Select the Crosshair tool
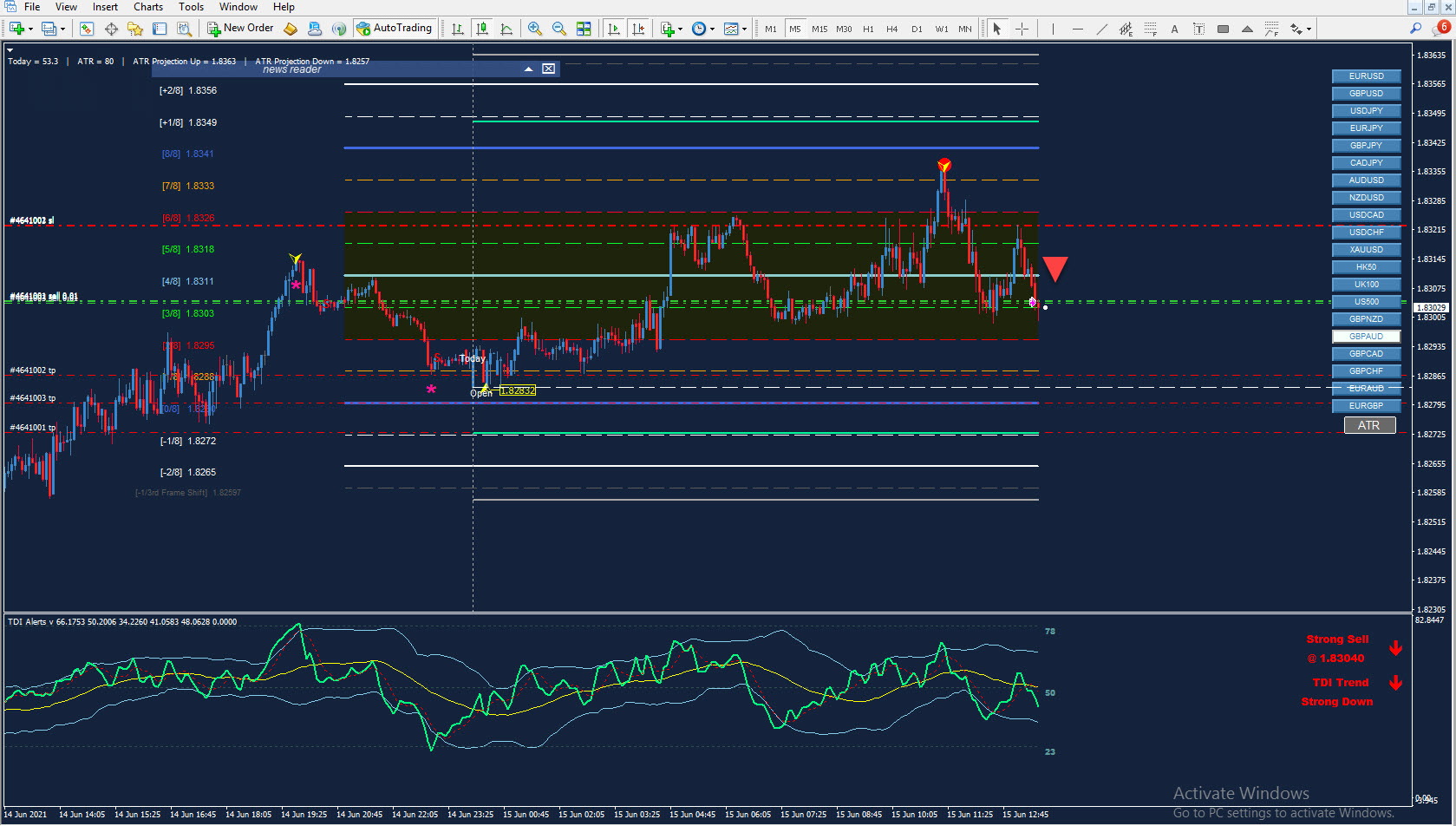The height and width of the screenshot is (826, 1456). tap(1022, 29)
